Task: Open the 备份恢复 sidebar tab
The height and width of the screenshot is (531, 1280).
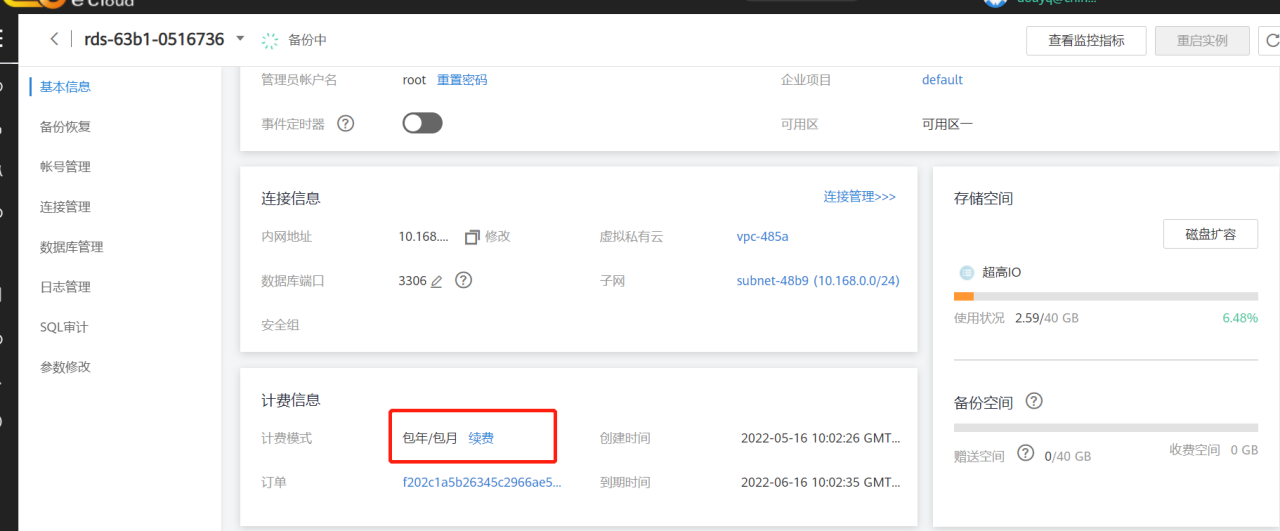Action: [x=65, y=127]
